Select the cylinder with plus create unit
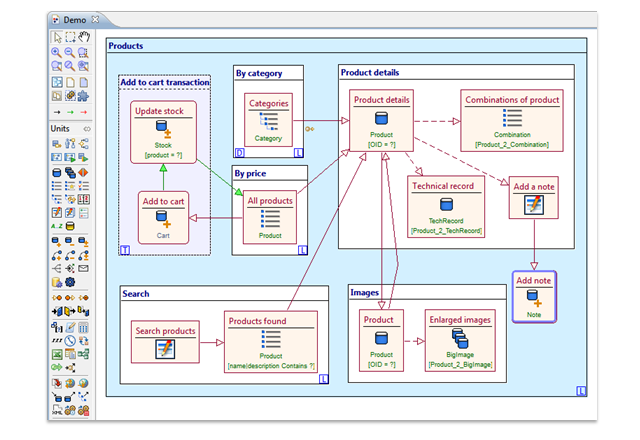Viewport: 640px width, 440px height. [x=57, y=242]
